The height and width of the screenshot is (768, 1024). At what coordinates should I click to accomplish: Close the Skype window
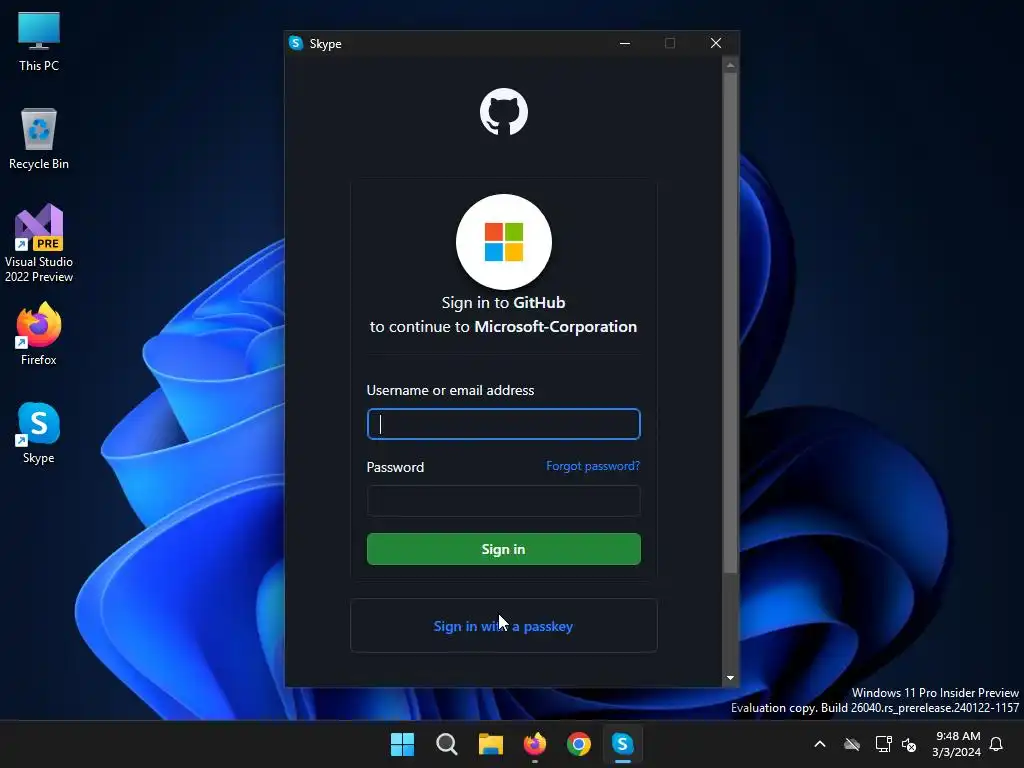point(716,43)
